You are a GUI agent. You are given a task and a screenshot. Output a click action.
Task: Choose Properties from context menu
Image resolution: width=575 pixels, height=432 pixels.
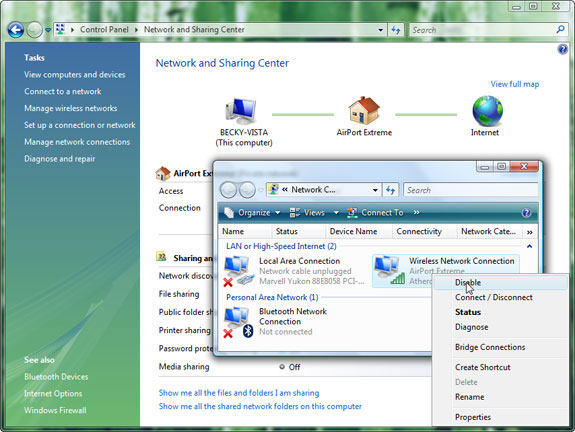pos(500,417)
